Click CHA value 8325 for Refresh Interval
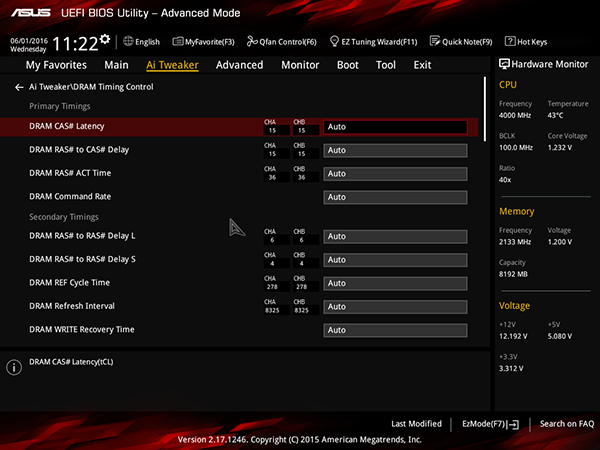The image size is (600, 450). point(272,310)
